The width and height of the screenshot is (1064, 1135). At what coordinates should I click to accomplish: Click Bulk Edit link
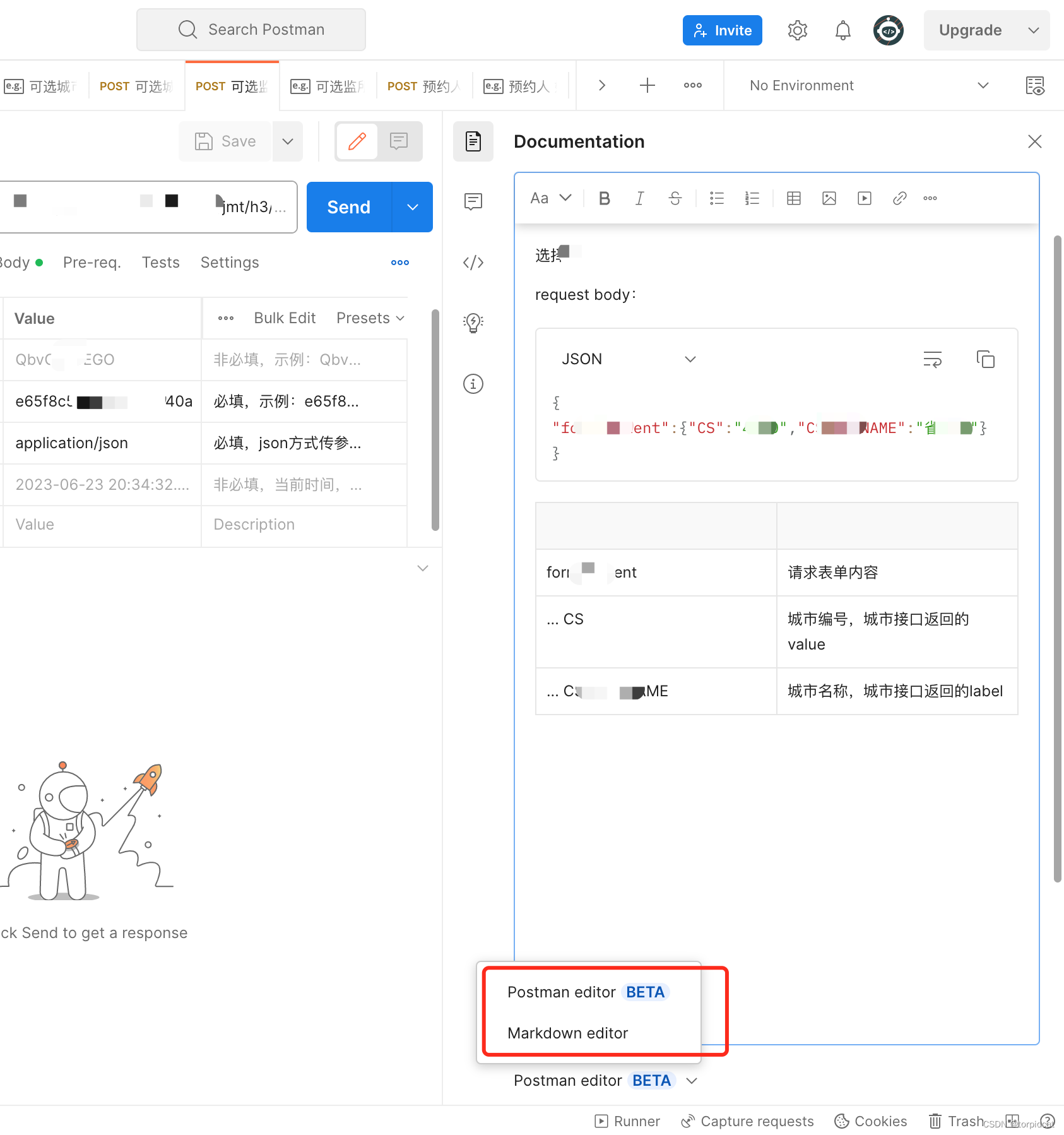[x=285, y=318]
